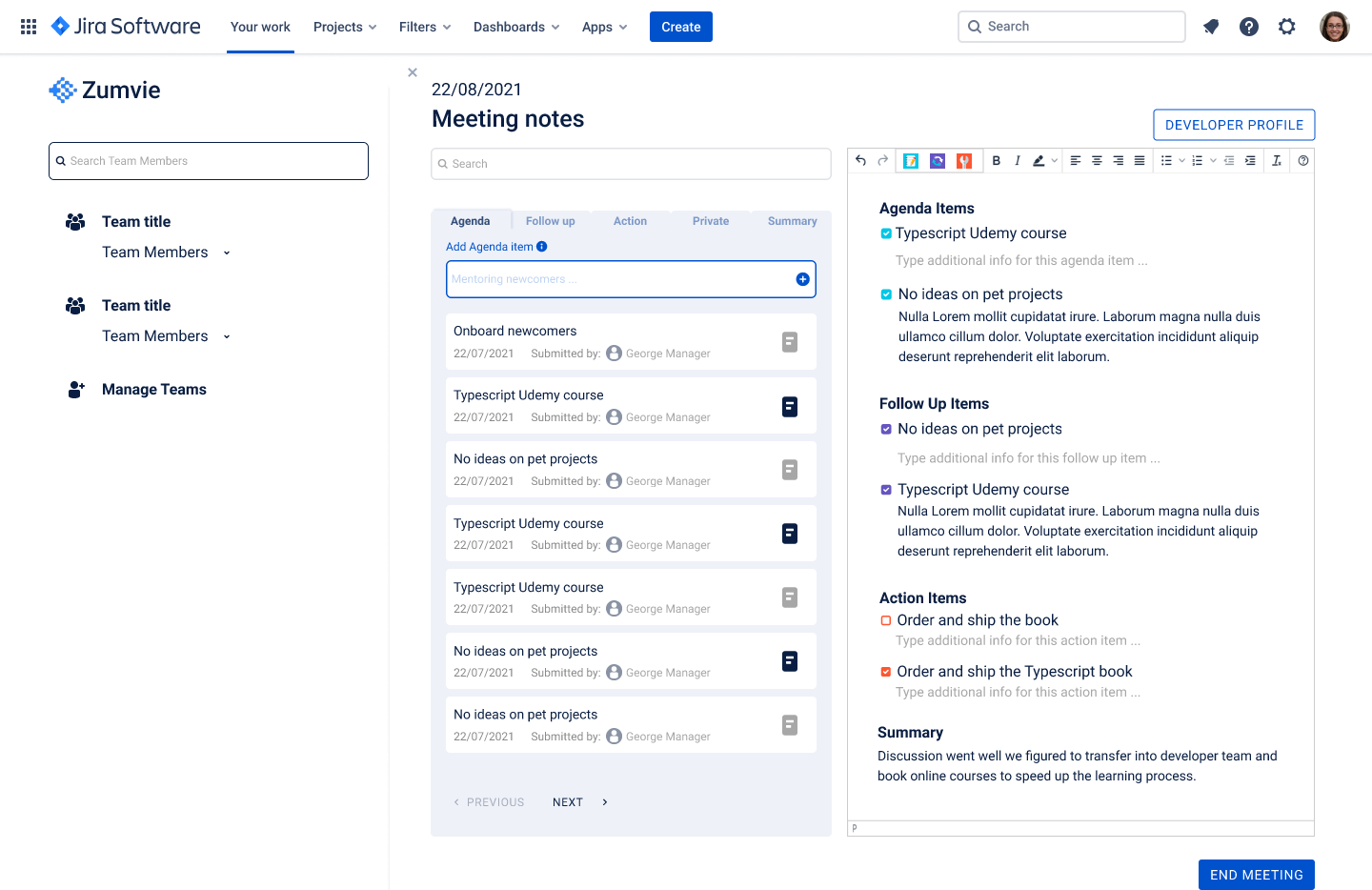Viewport: 1372px width, 890px height.
Task: Click the Create button
Action: click(681, 27)
